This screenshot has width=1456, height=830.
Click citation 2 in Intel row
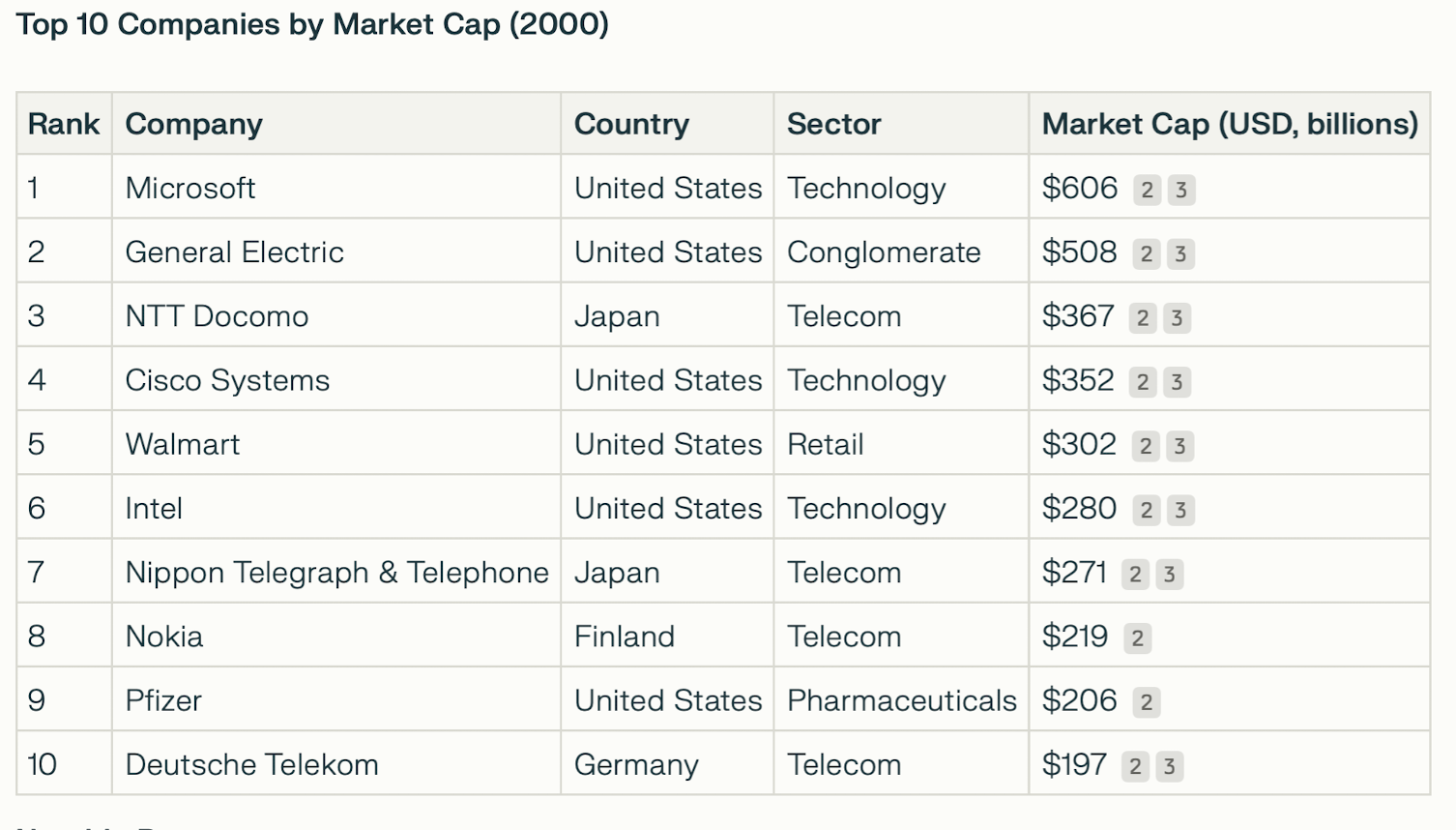point(1146,510)
